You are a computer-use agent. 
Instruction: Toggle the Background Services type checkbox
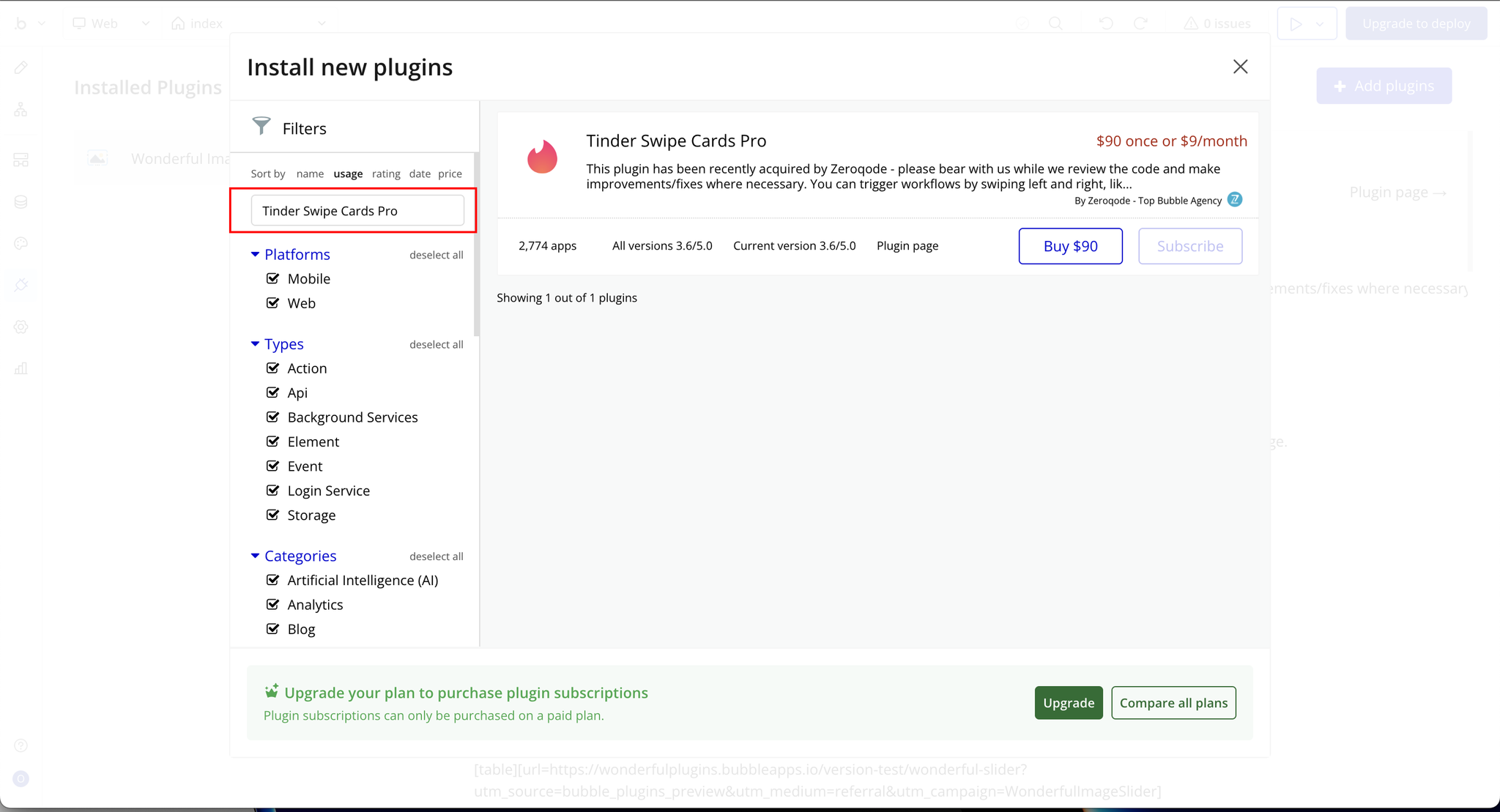click(273, 417)
